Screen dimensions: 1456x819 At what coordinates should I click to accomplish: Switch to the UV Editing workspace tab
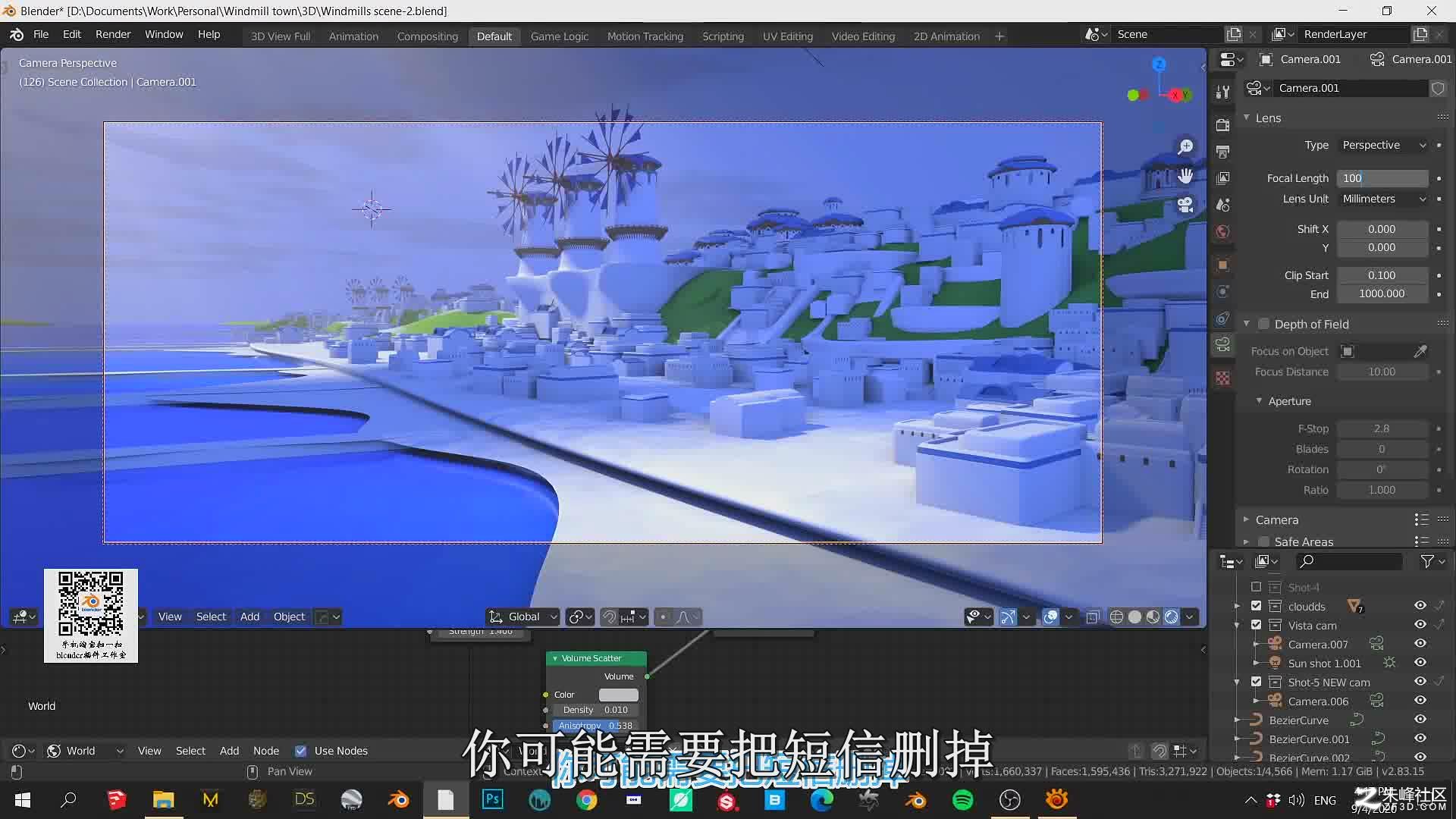787,36
